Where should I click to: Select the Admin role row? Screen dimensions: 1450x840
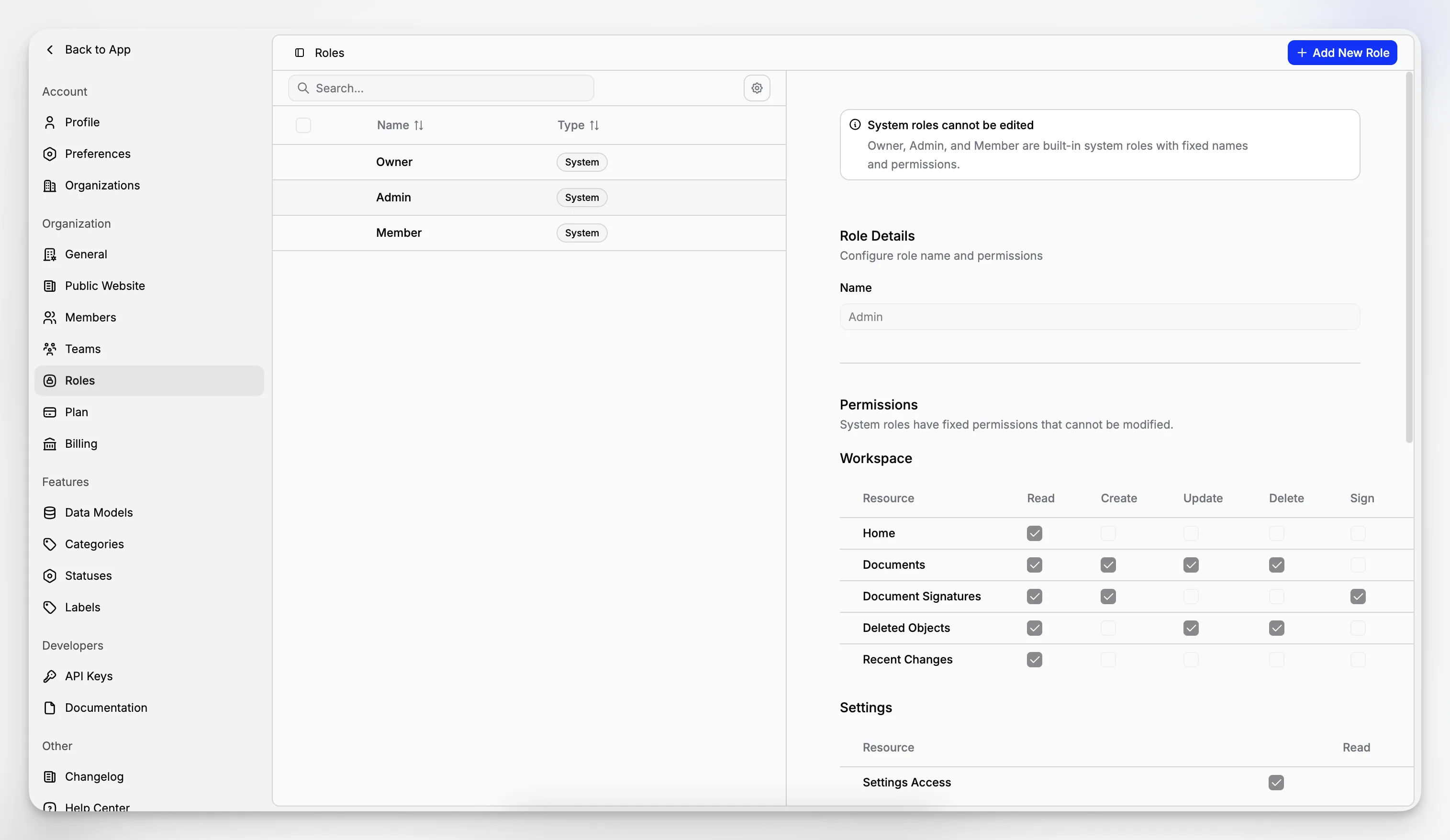(x=529, y=198)
